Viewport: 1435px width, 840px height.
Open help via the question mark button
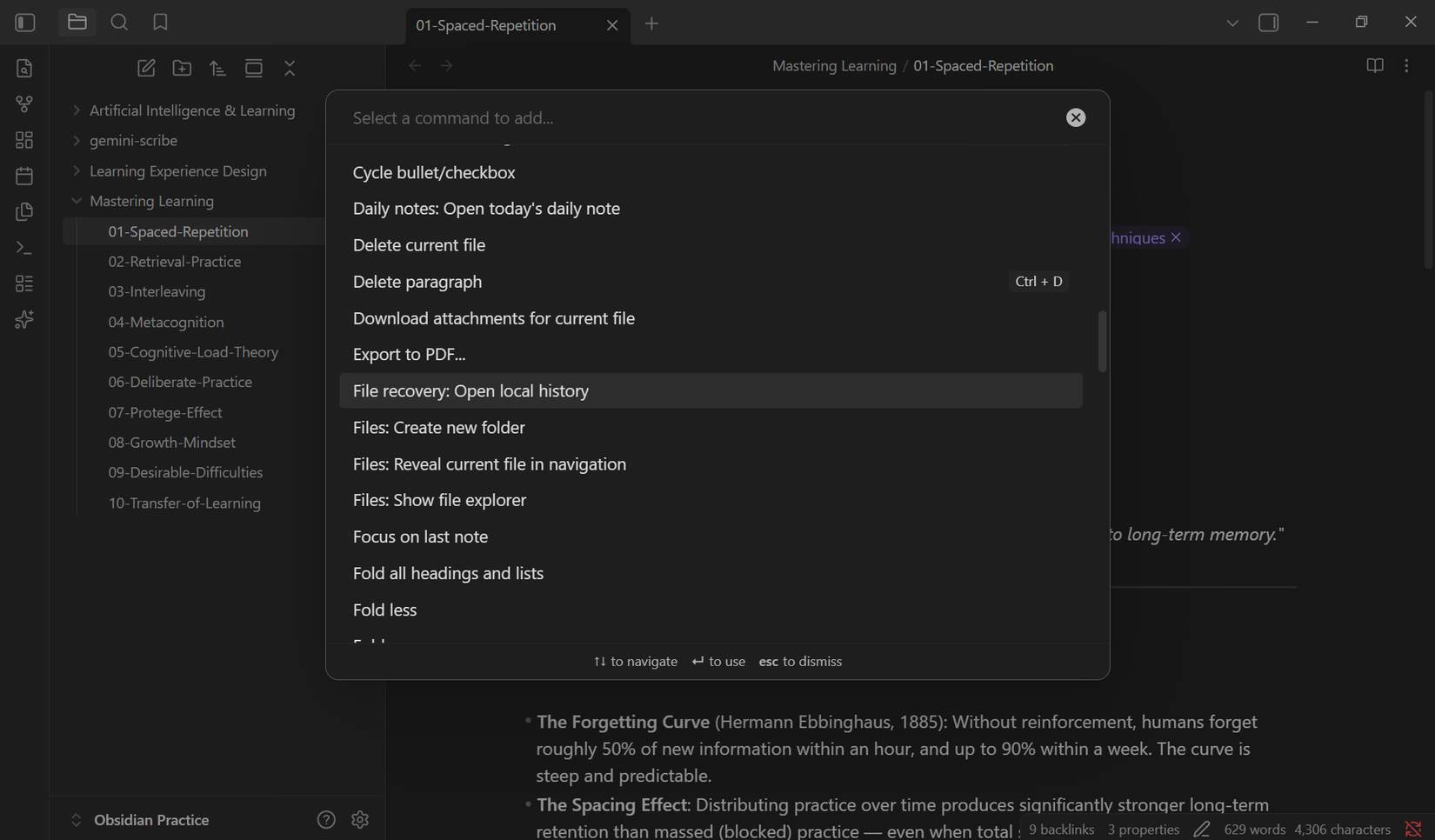pyautogui.click(x=326, y=819)
